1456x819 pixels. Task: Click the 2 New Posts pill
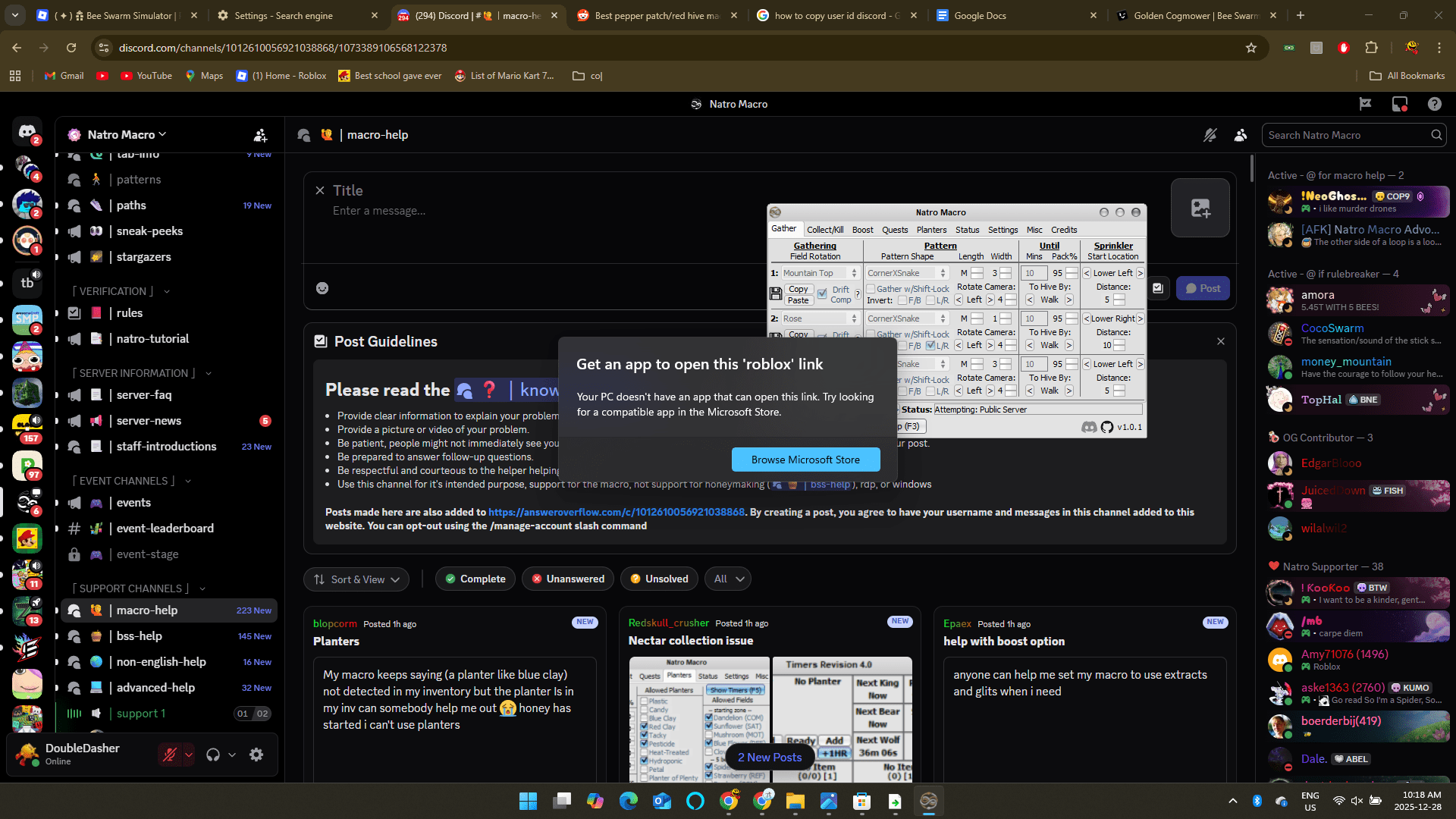click(770, 758)
